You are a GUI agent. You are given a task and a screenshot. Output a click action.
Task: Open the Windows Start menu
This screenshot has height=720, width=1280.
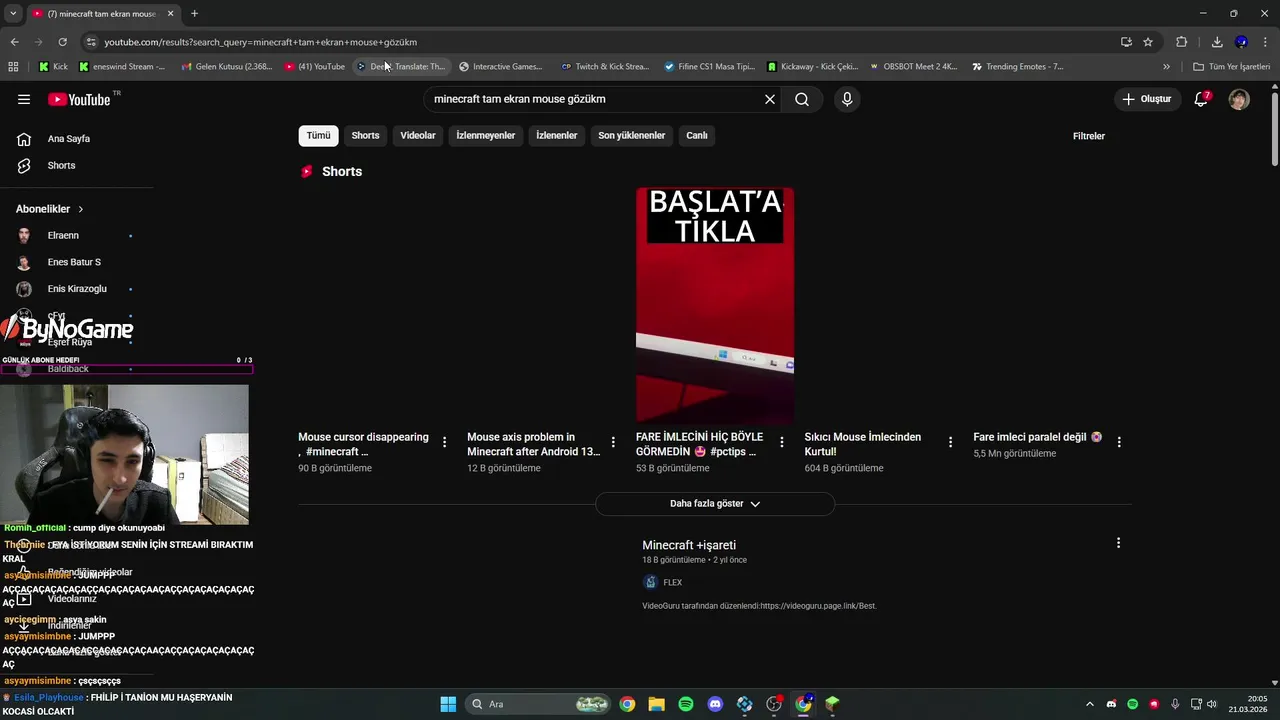[x=448, y=704]
